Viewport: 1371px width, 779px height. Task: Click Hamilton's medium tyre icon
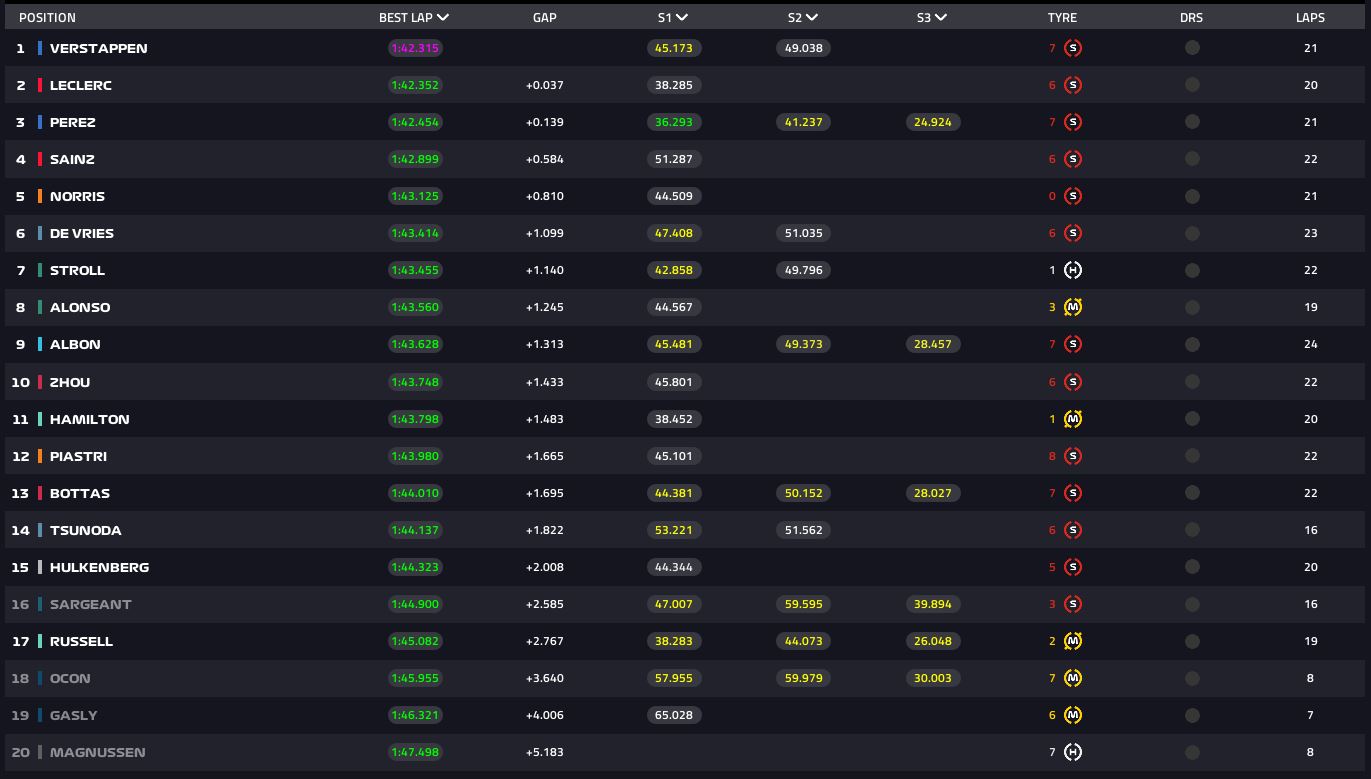(x=1073, y=419)
